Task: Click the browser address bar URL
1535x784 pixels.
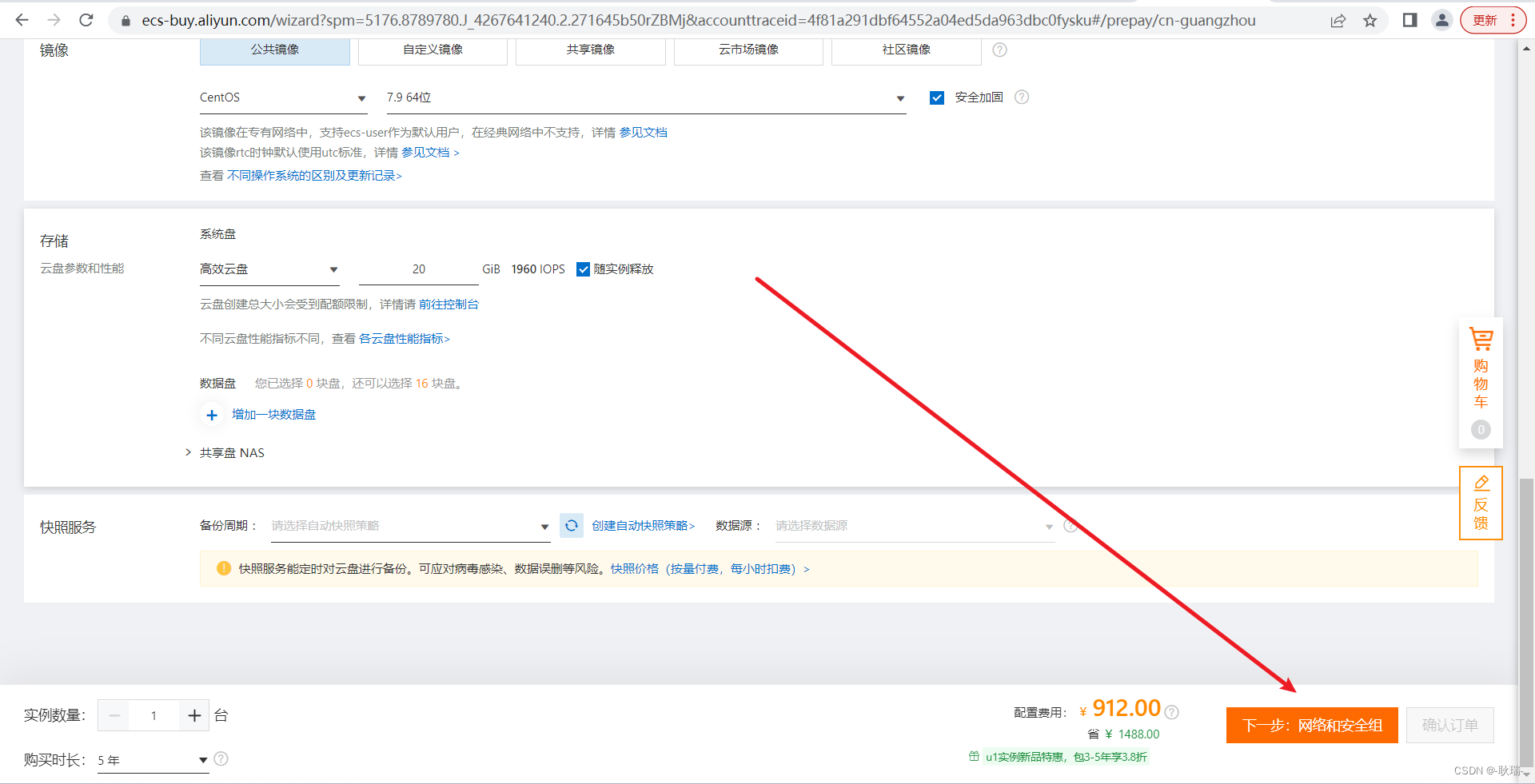Action: 698,21
